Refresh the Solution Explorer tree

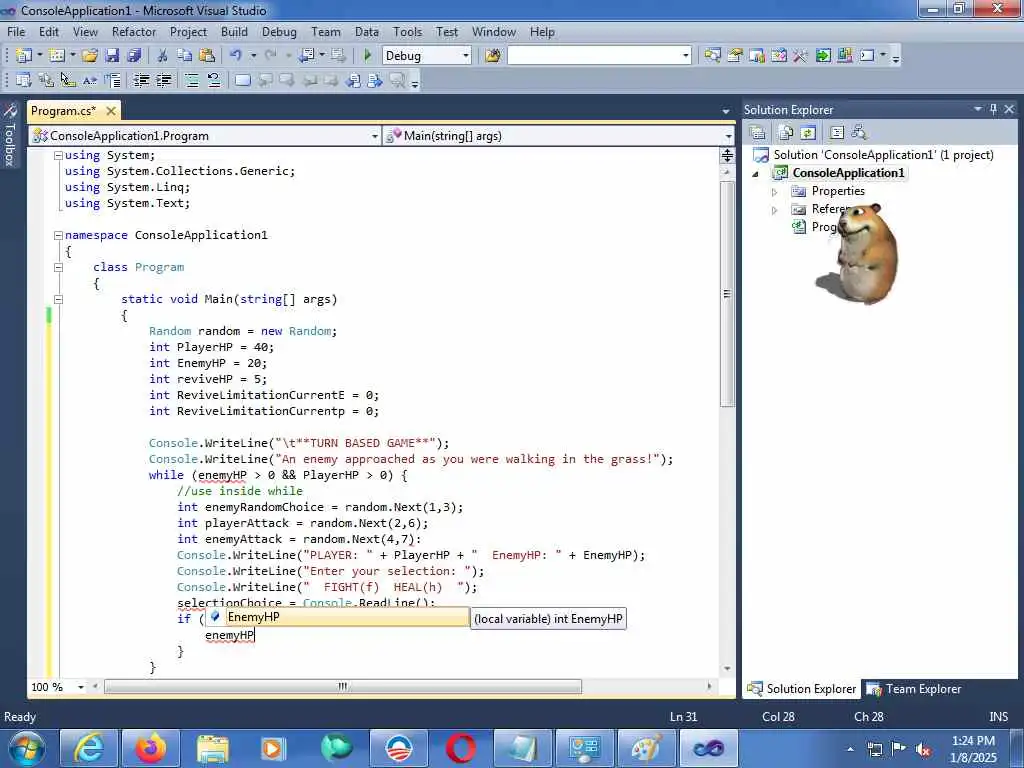tap(808, 133)
